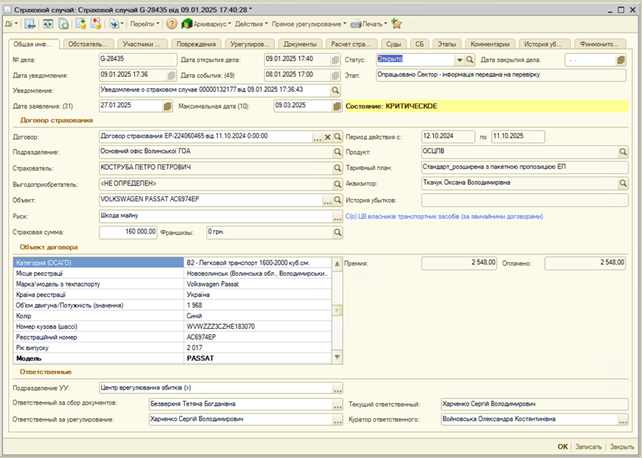642x458 pixels.
Task: Open the Действия menu
Action: point(251,24)
